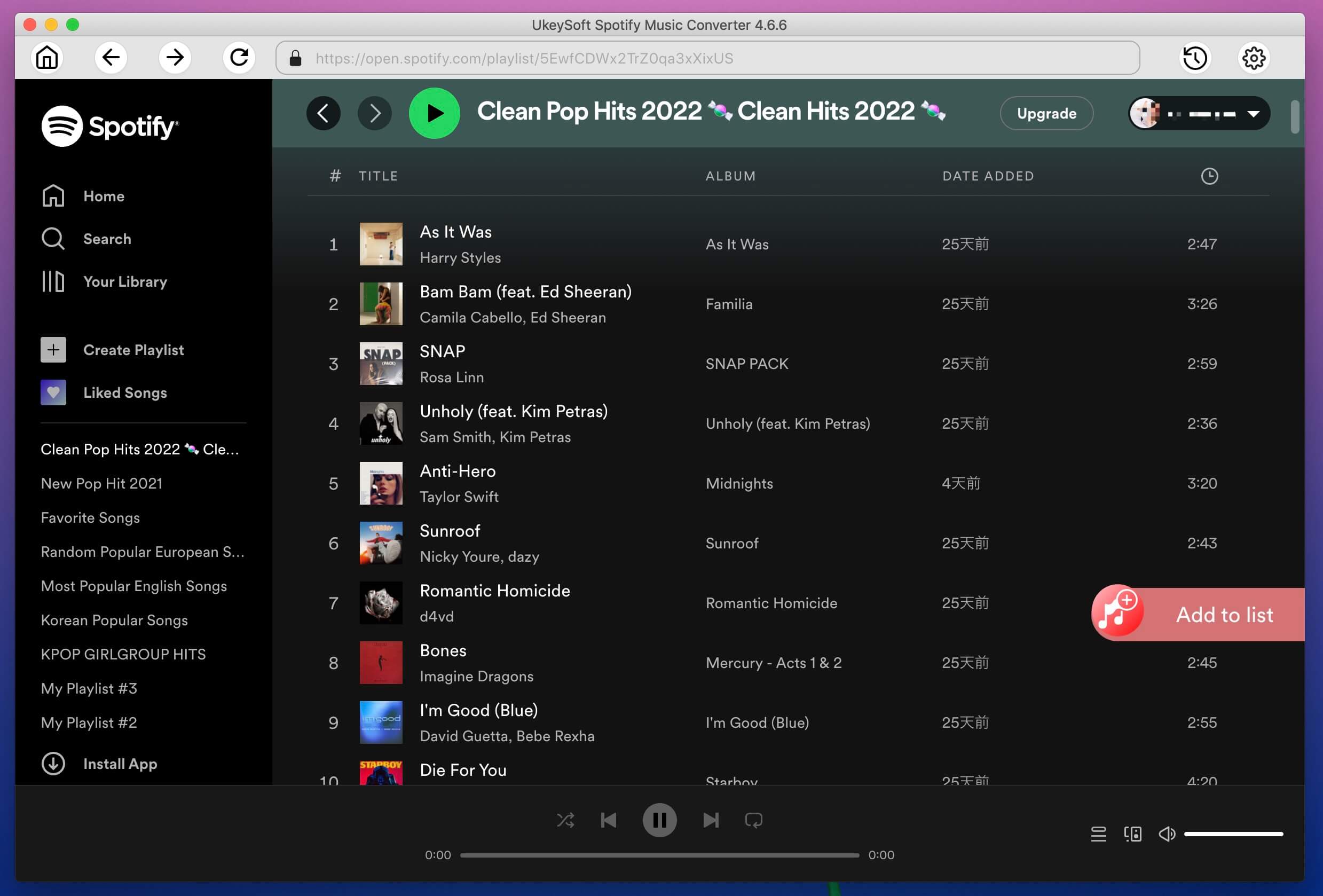Toggle pause on currently playing track
The width and height of the screenshot is (1323, 896).
659,820
